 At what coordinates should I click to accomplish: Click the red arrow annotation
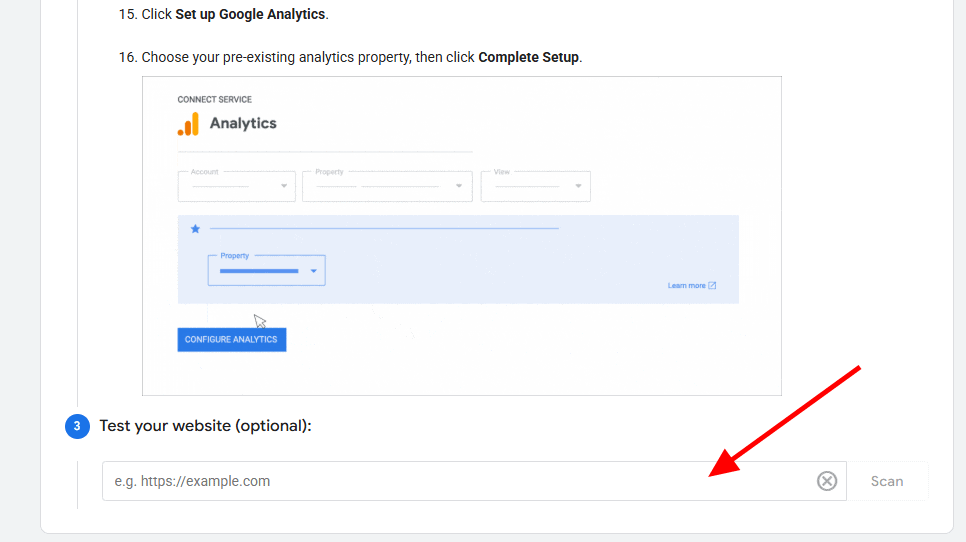tap(784, 422)
